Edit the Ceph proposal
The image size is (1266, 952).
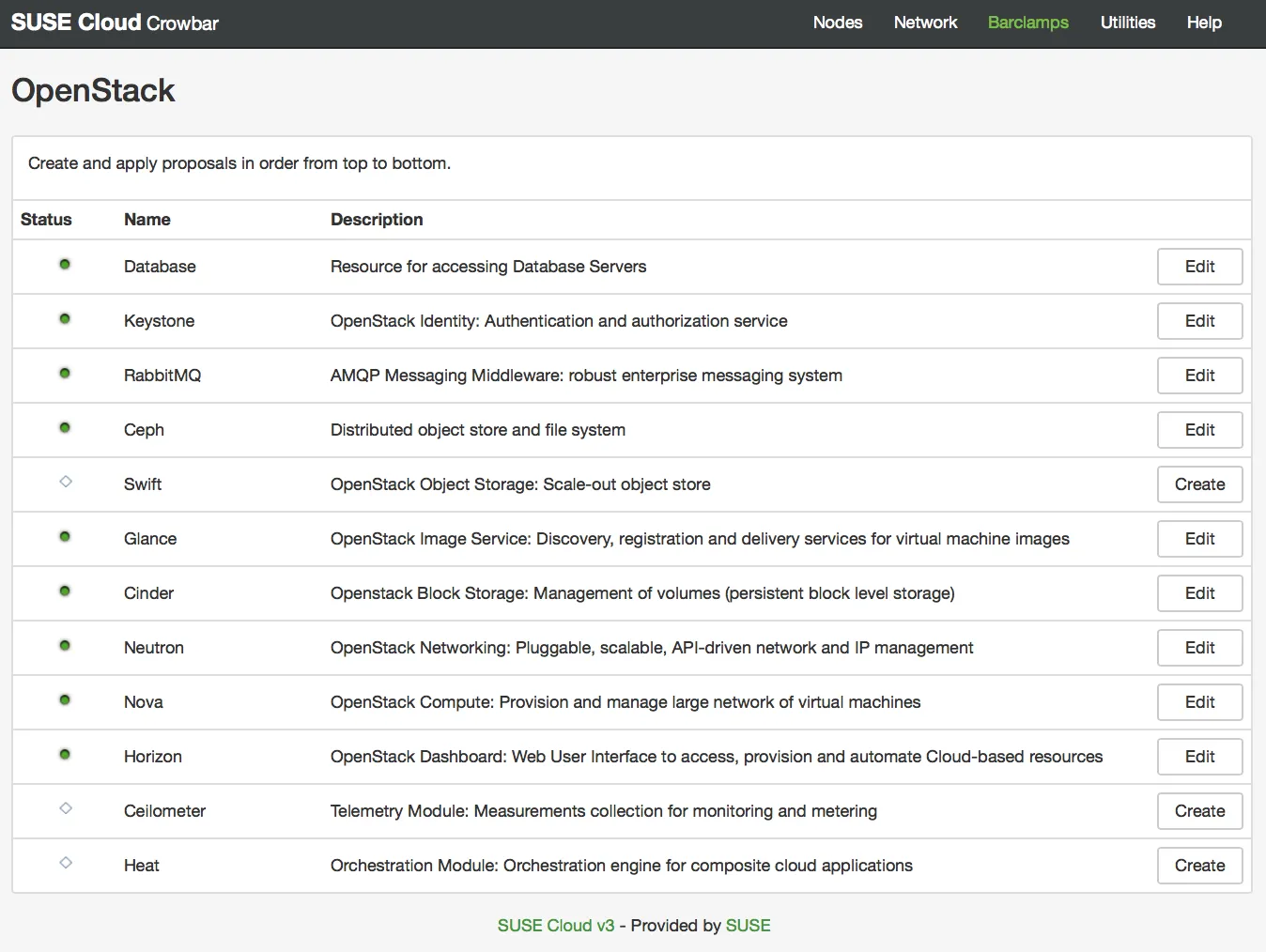1199,430
